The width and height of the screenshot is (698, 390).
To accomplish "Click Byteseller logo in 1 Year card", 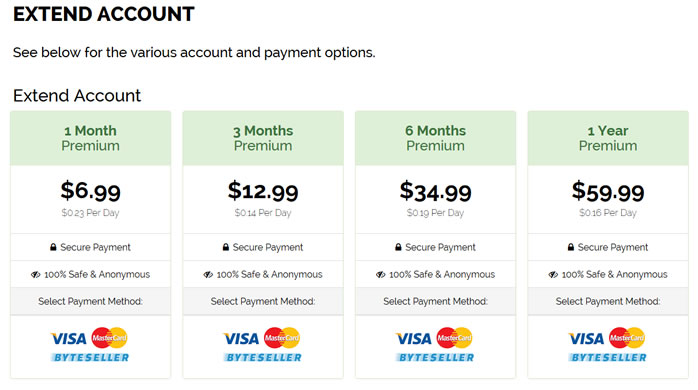I will pyautogui.click(x=608, y=358).
